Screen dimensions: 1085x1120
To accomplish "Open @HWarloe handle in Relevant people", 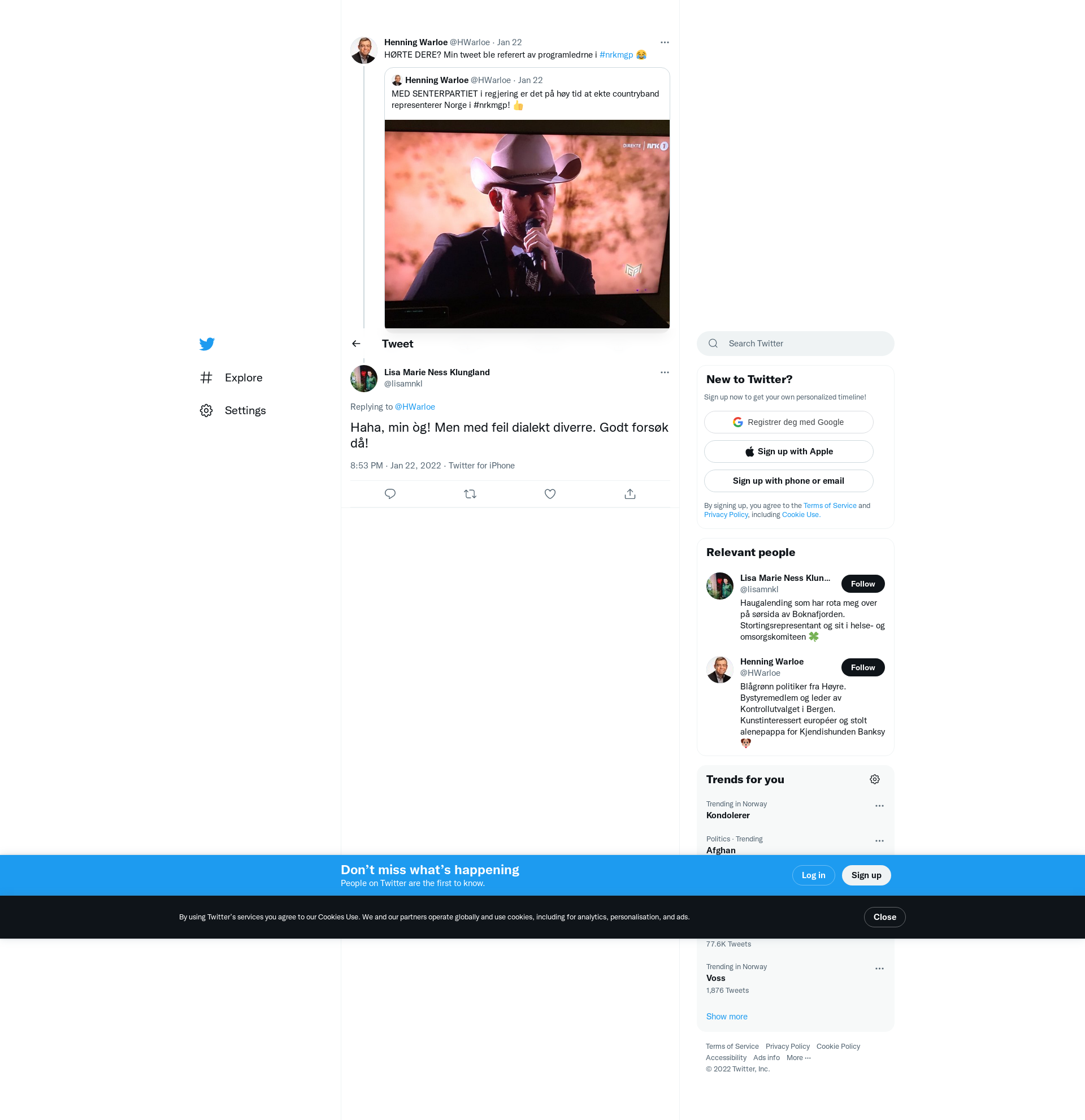I will (760, 673).
